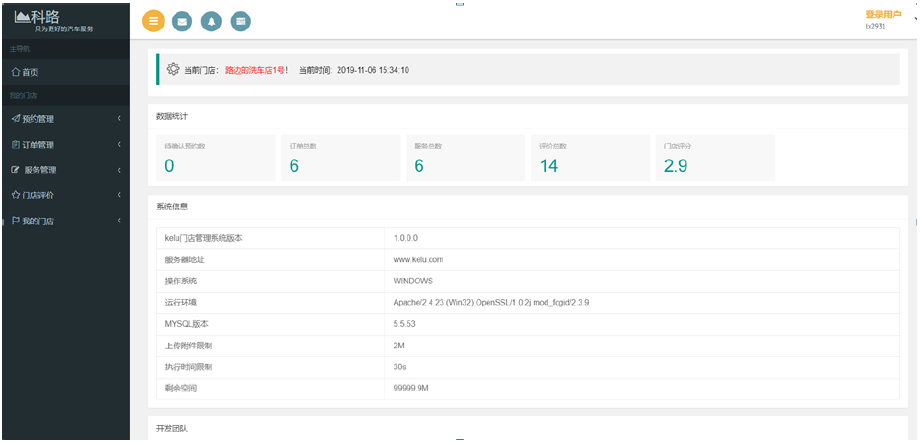Go to 首页 in the sidebar
This screenshot has width=920, height=443.
(31, 72)
